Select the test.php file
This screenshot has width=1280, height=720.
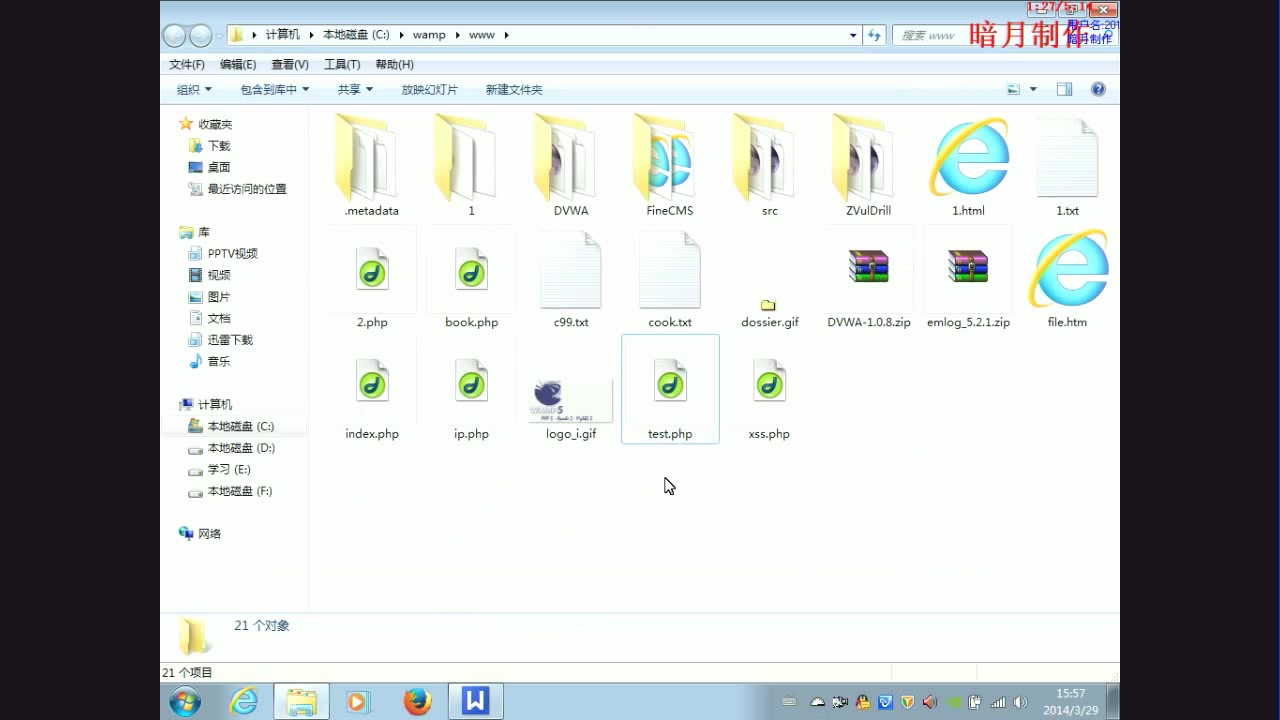pos(670,389)
